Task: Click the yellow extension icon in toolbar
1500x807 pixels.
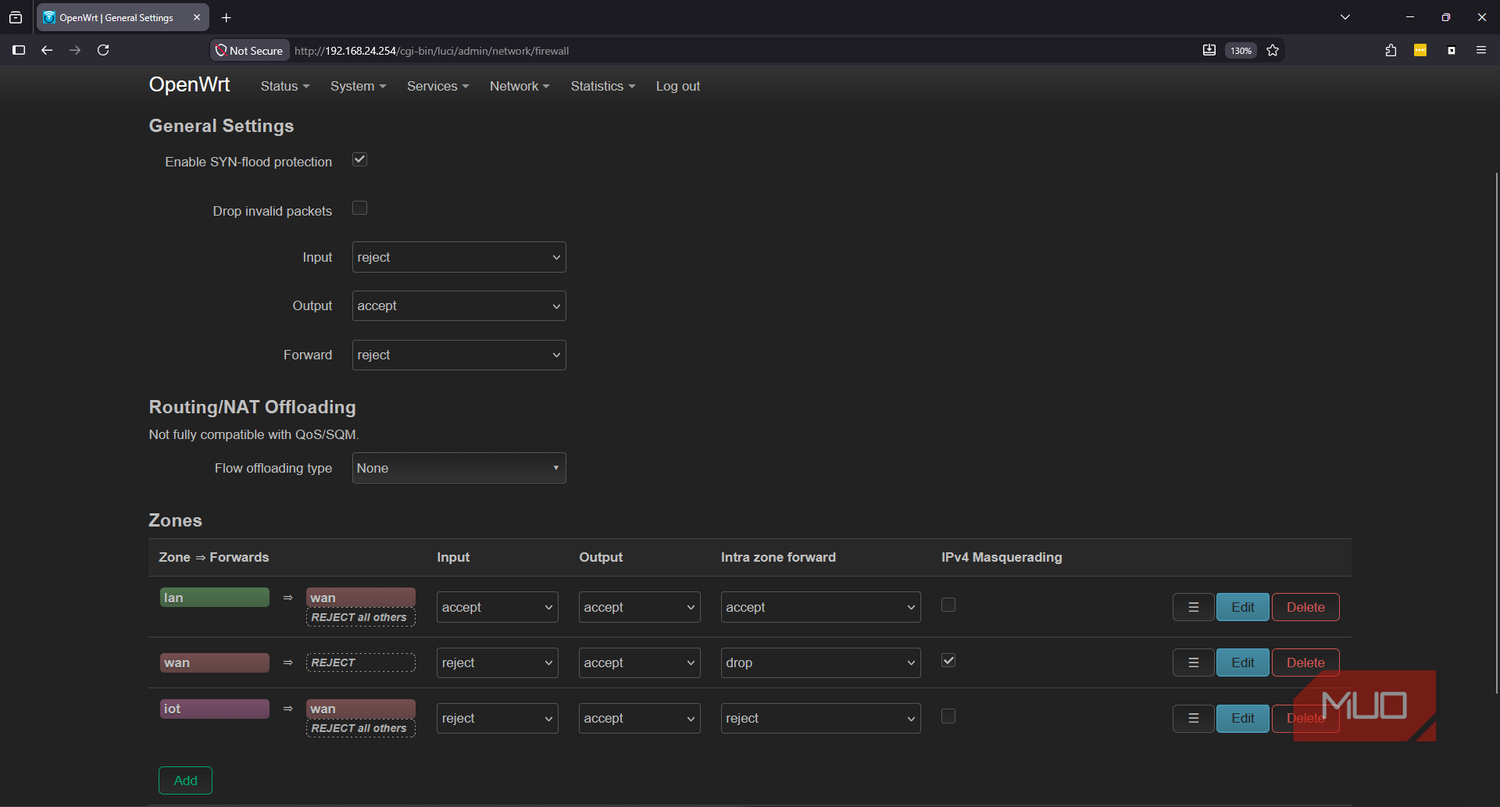Action: click(1420, 50)
